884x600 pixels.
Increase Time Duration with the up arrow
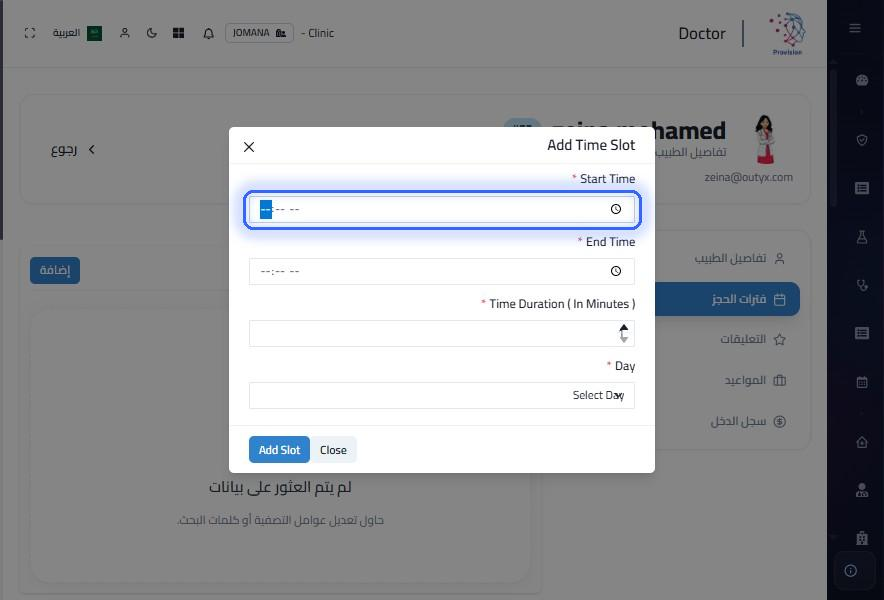pos(624,328)
